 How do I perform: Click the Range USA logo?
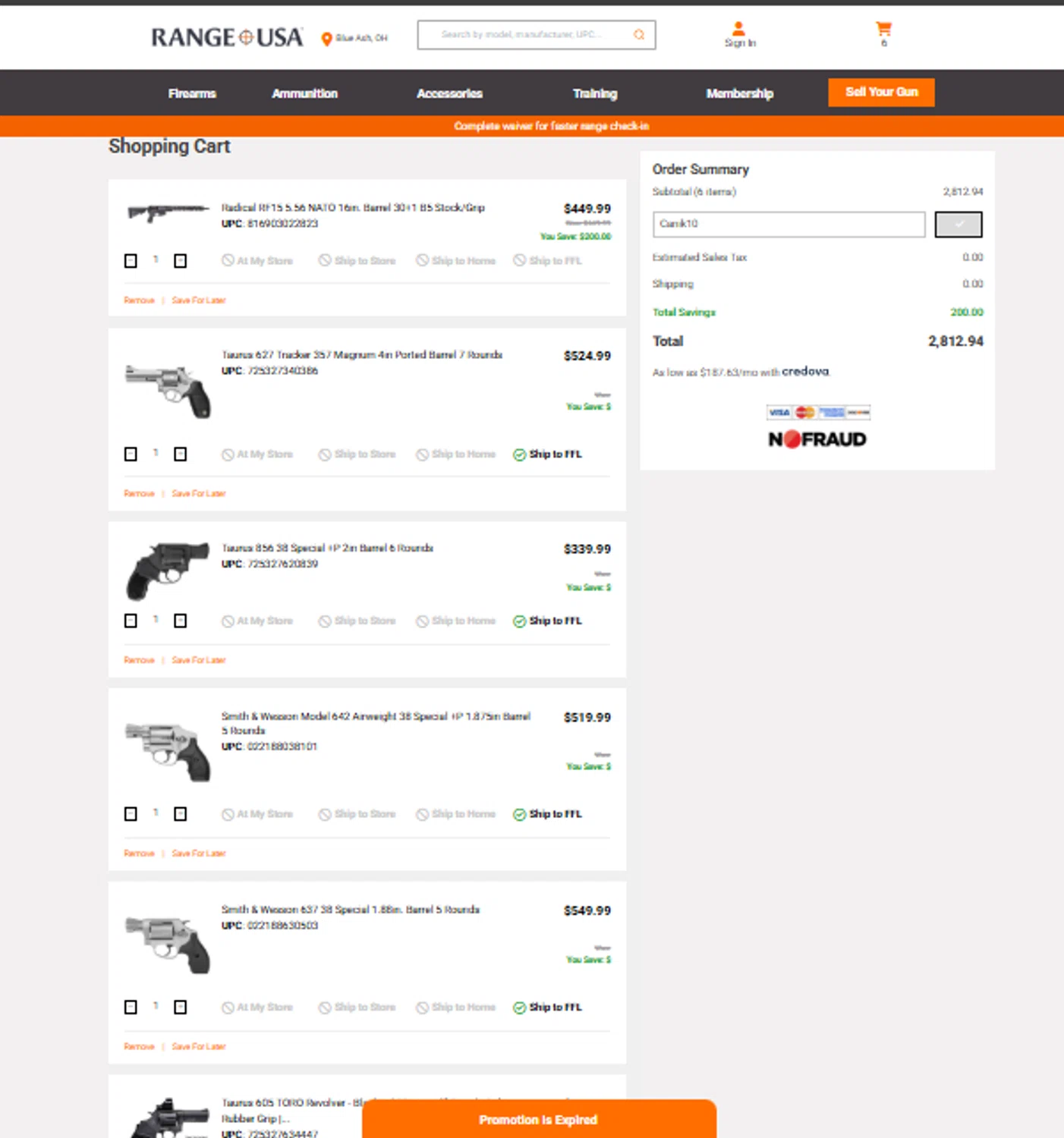(x=227, y=37)
